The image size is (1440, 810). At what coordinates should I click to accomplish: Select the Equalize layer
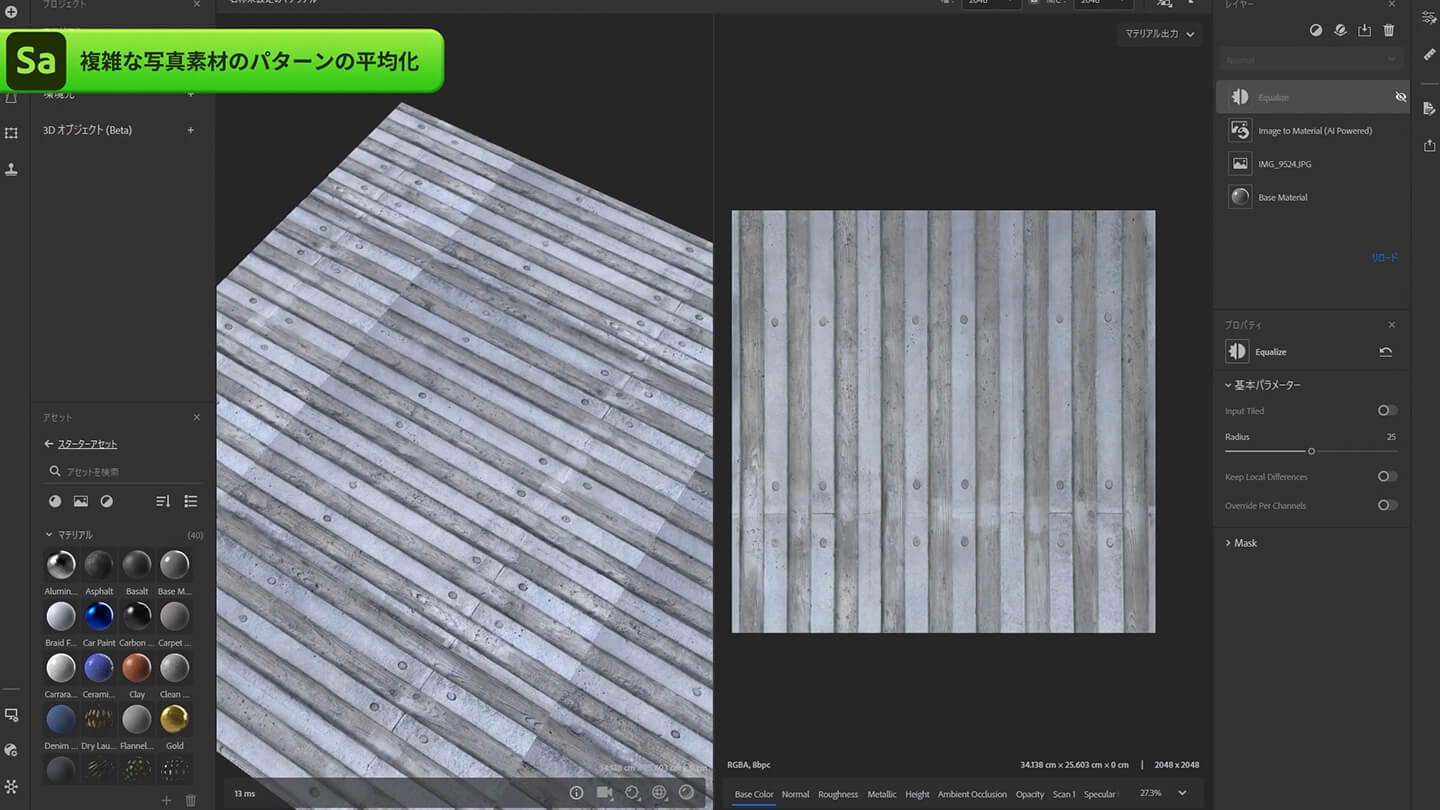[x=1313, y=97]
